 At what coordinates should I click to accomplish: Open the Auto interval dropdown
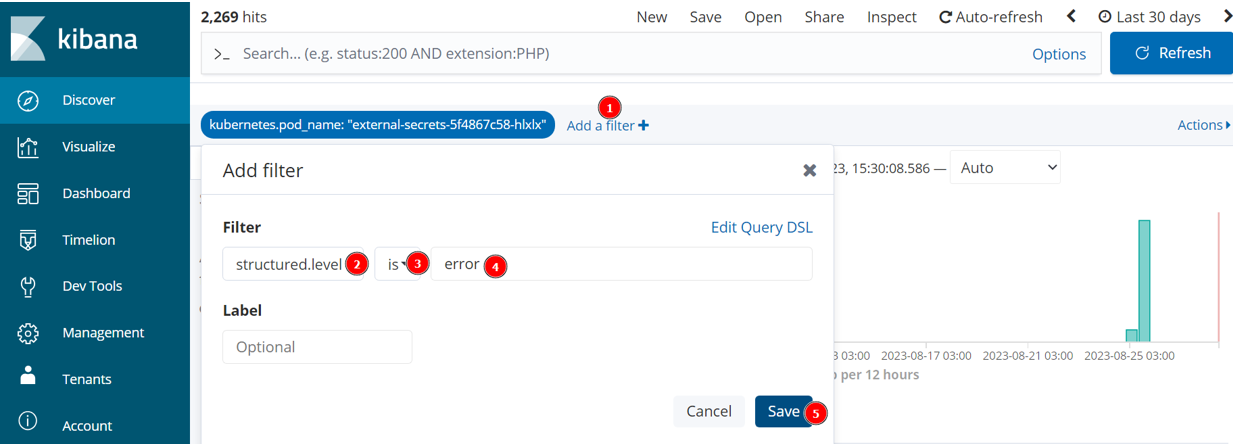tap(1005, 168)
